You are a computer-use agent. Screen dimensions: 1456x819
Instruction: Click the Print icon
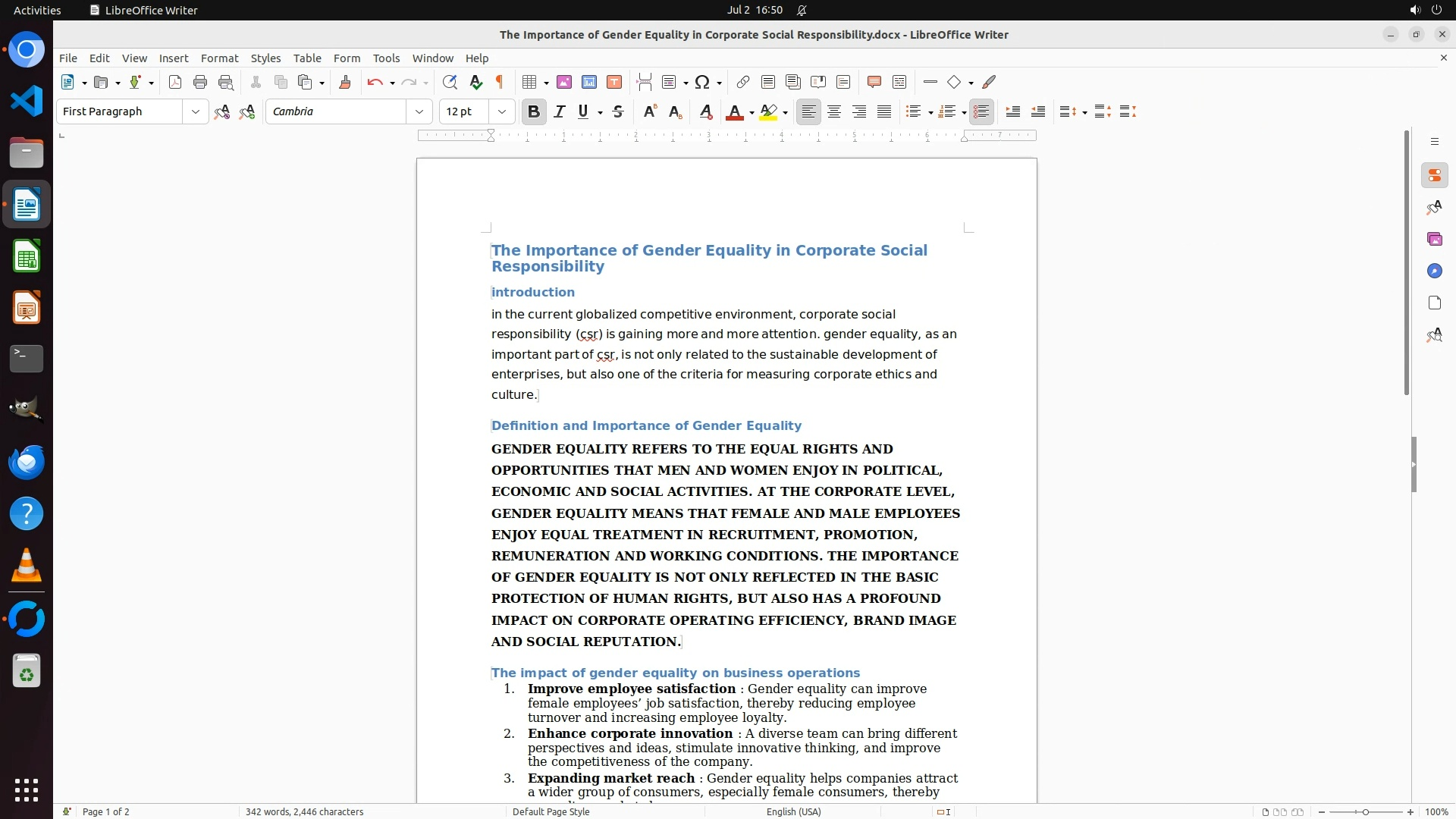point(200,82)
